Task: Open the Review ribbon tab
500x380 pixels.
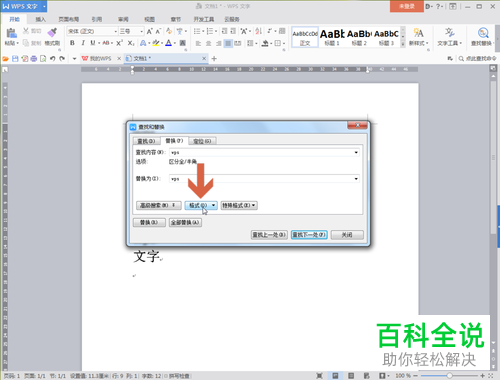Action: [123, 19]
